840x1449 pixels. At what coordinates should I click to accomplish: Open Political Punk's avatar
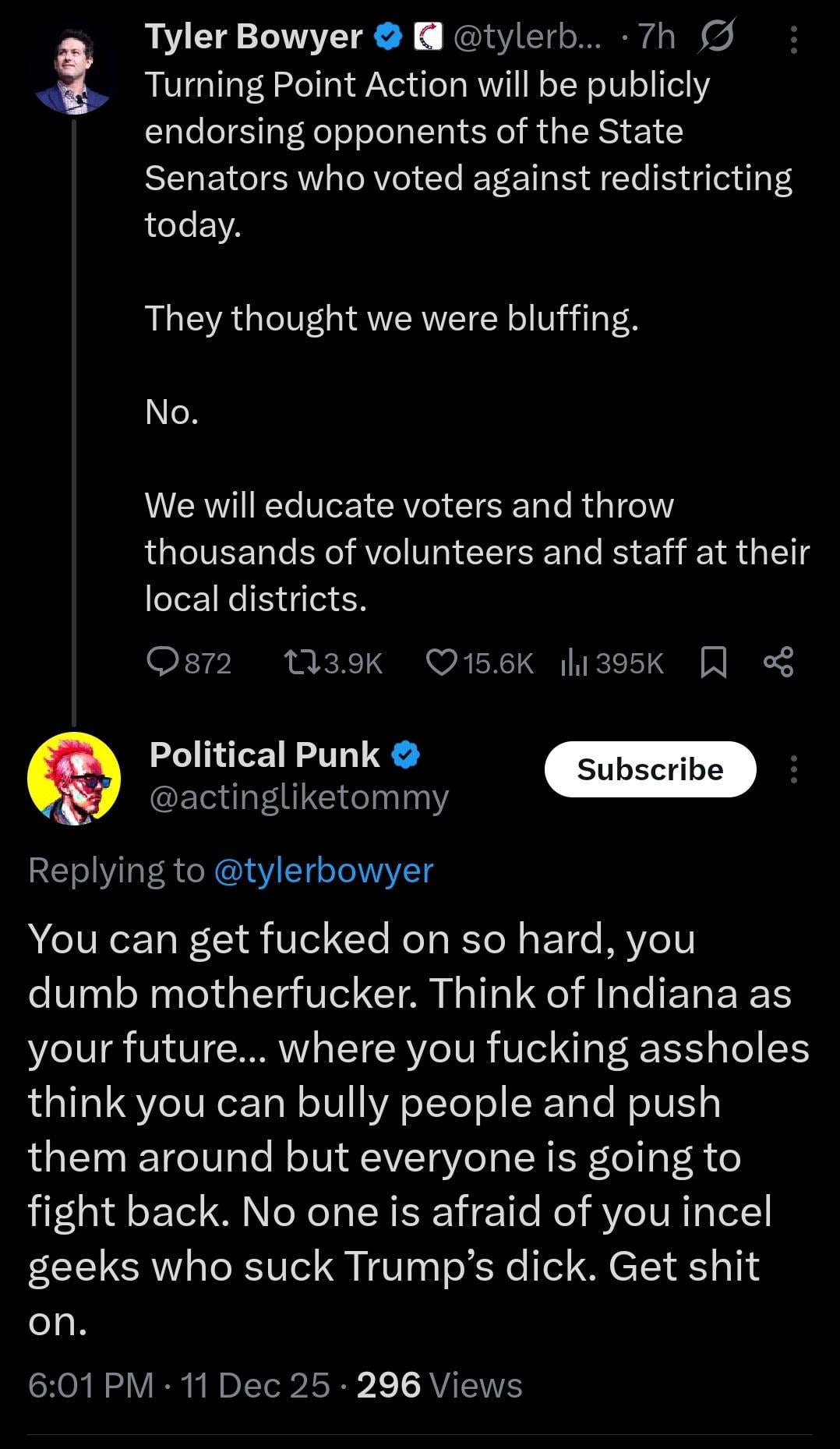click(x=74, y=779)
